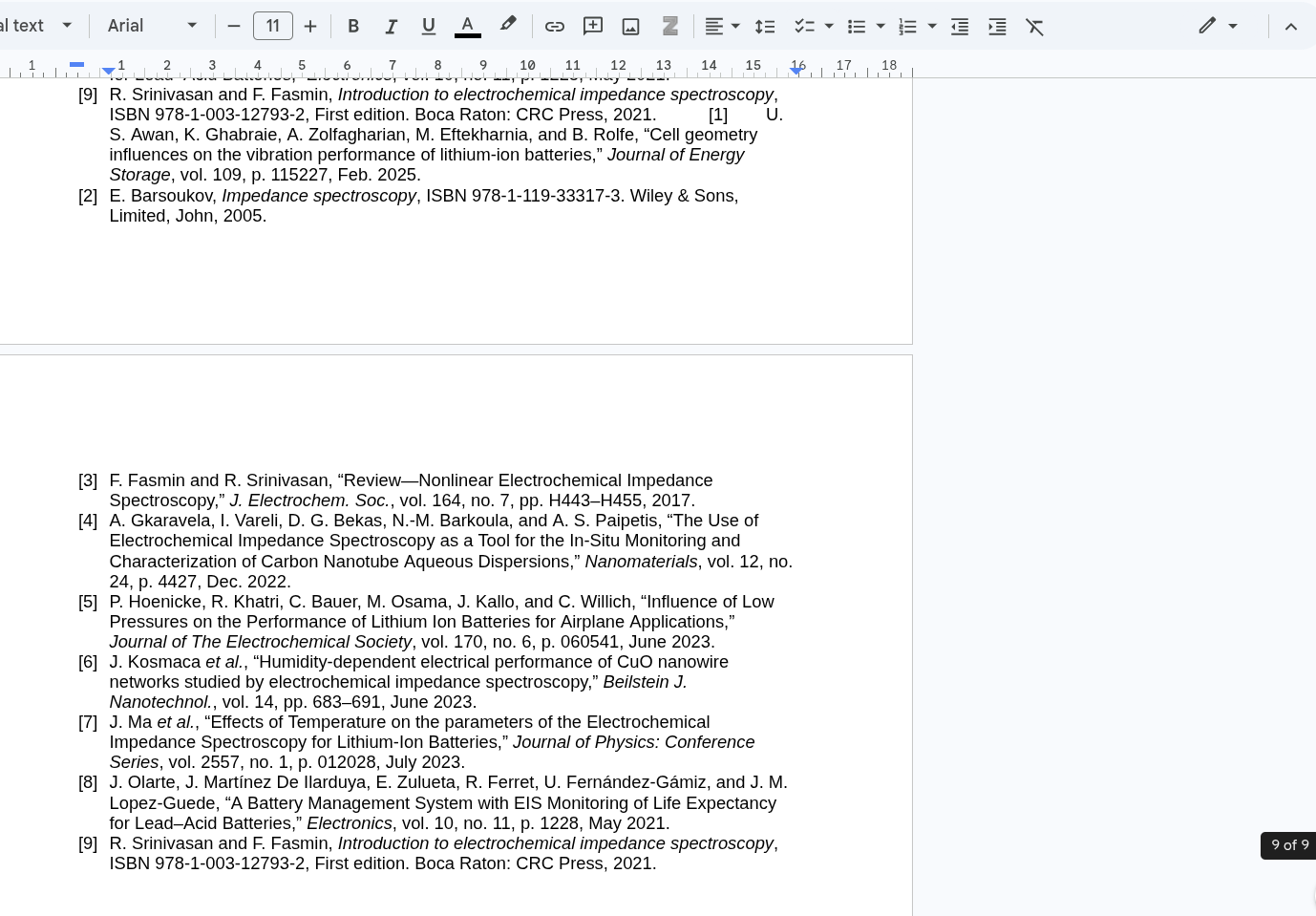1316x916 pixels.
Task: Toggle bold formatting
Action: [x=353, y=26]
